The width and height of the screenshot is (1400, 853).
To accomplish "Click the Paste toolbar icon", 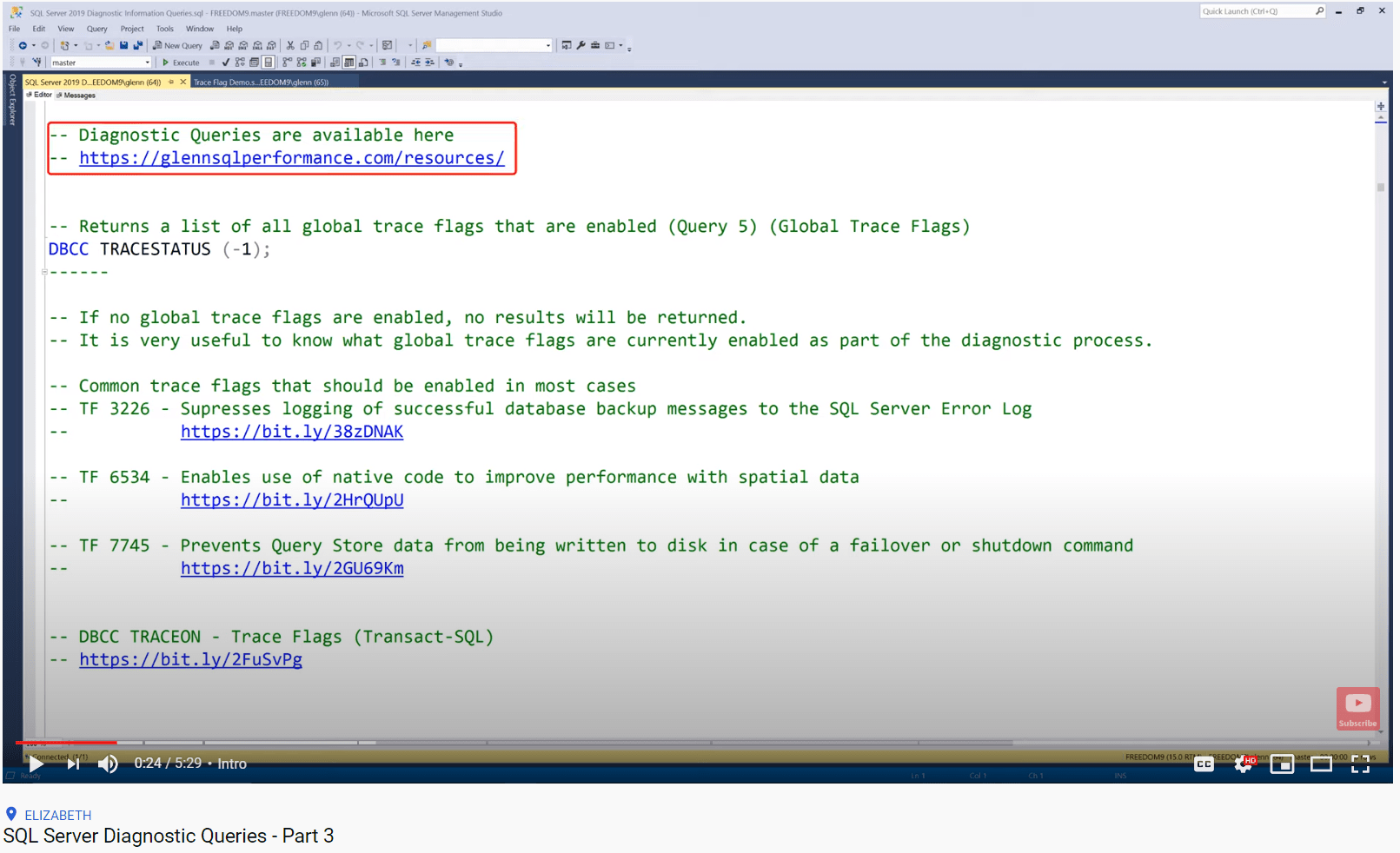I will point(318,45).
